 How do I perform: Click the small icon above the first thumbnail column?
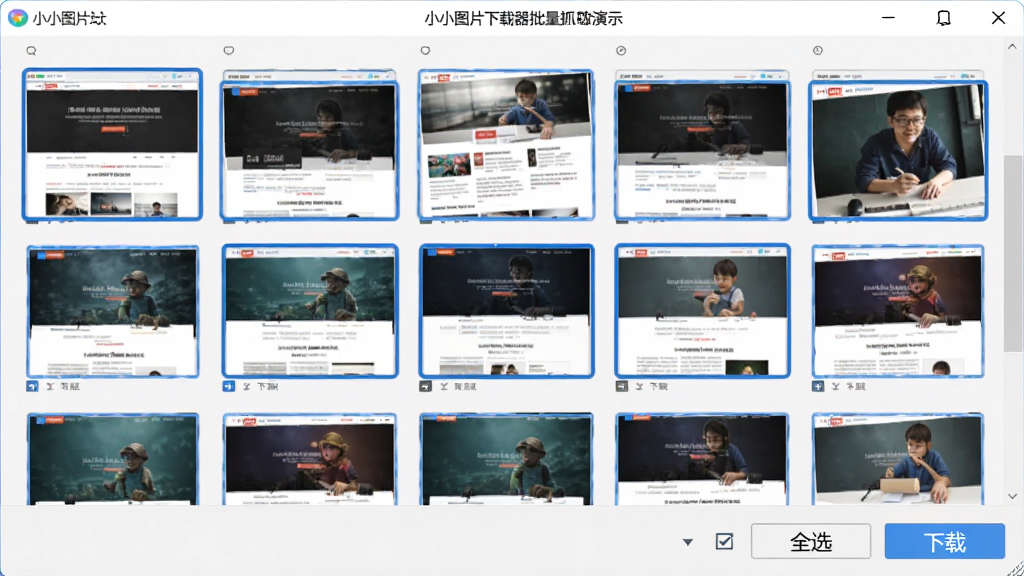[x=31, y=51]
